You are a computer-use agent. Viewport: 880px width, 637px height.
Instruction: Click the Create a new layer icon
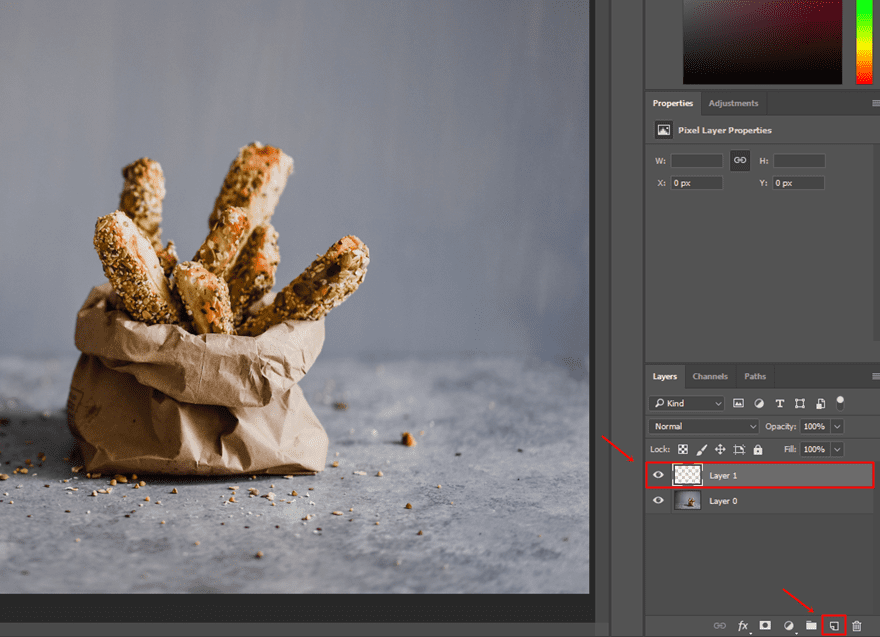834,626
